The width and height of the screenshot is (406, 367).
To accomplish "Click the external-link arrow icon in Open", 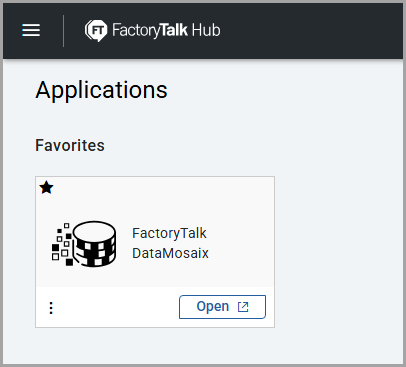I will 243,307.
